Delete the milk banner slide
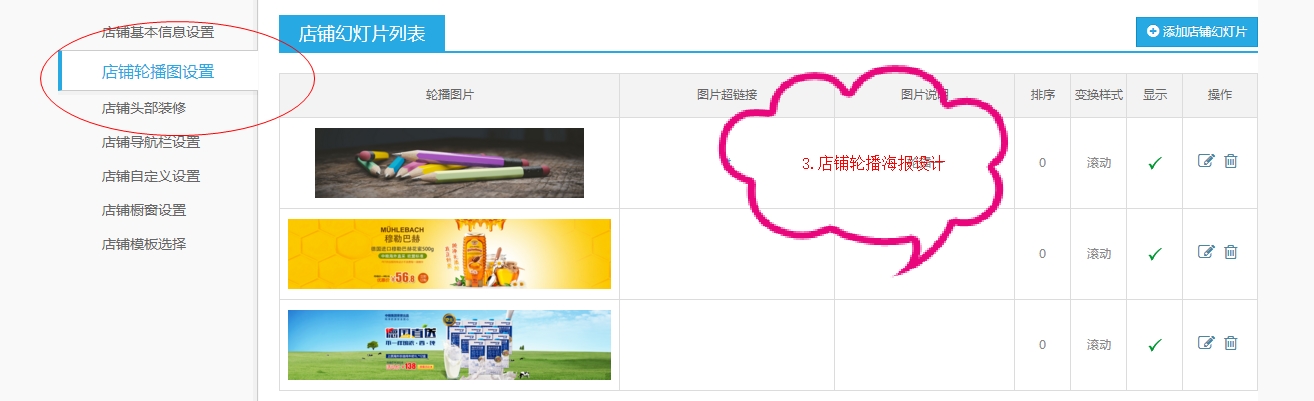1314x401 pixels. [1231, 343]
